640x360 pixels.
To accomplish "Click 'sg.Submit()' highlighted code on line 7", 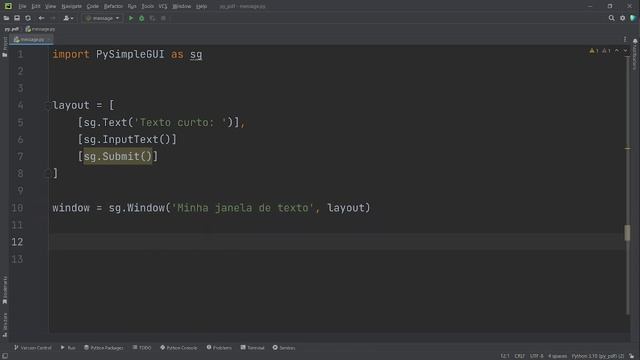I will point(118,156).
